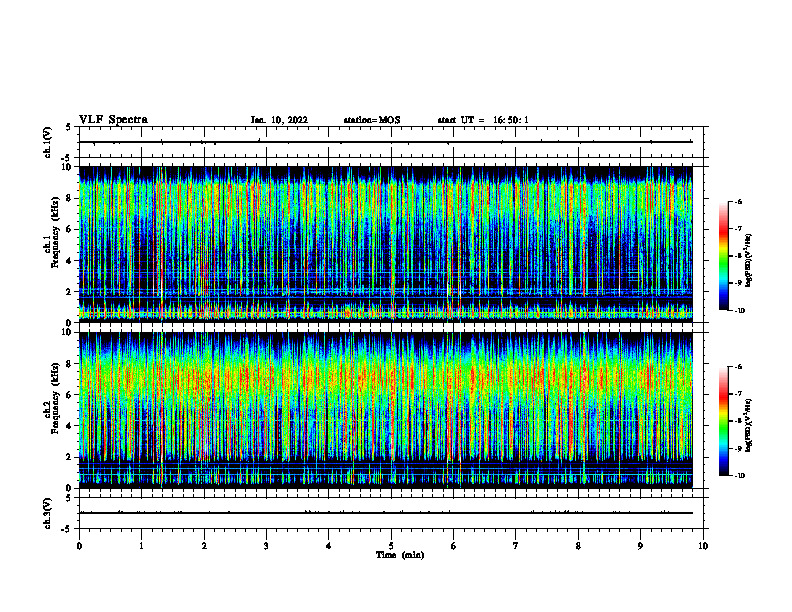The image size is (792, 612).
Task: Click the ch.1 frequency axis "4" tick label
Action: [x=69, y=261]
